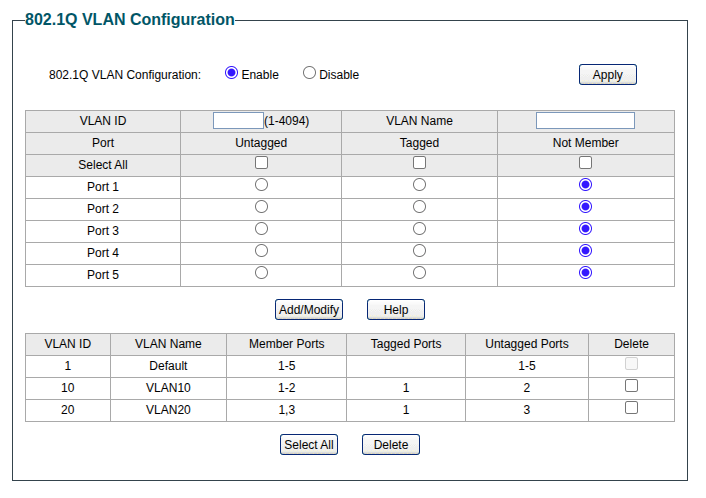This screenshot has width=706, height=498.
Task: Set Port 2 to Not Member
Action: (x=585, y=207)
